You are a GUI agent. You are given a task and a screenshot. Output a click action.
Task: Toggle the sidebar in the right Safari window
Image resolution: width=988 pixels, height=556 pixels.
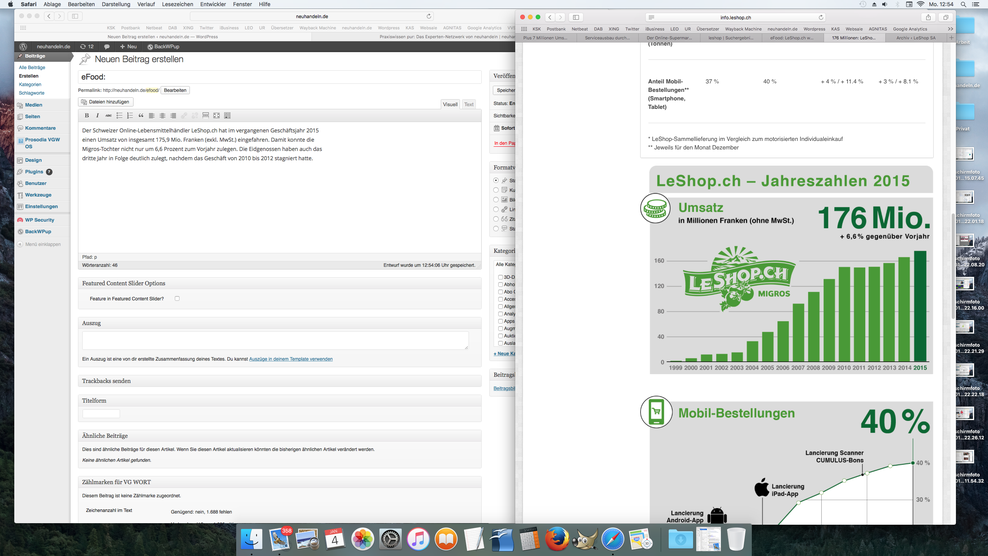click(x=576, y=18)
